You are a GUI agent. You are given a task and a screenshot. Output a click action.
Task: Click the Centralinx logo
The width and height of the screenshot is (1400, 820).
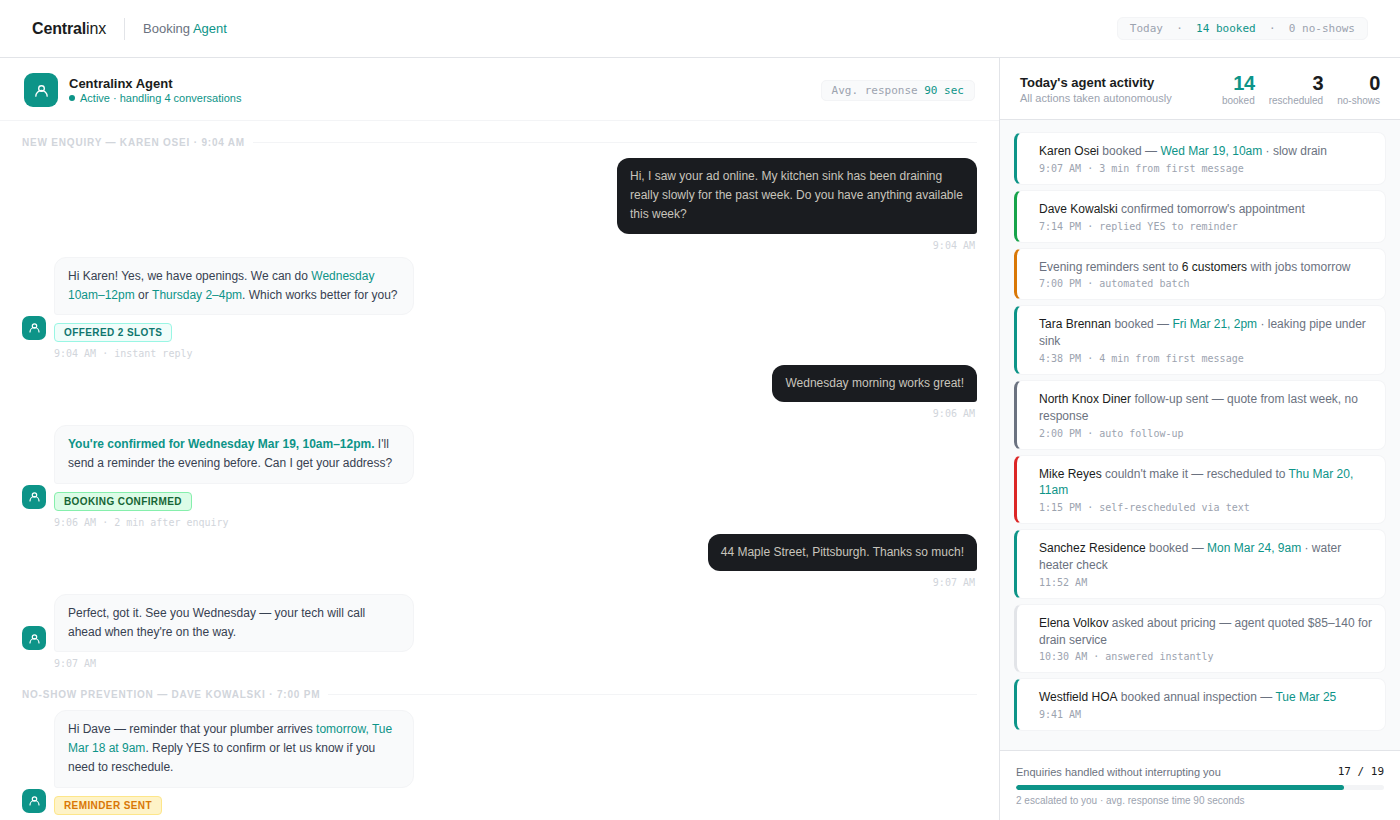coord(69,28)
